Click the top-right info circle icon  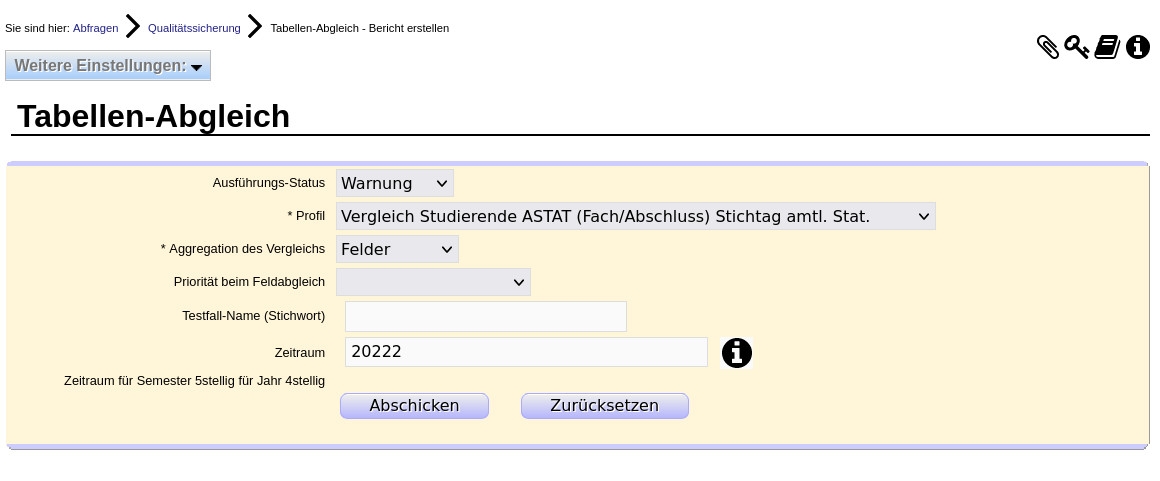coord(1138,47)
